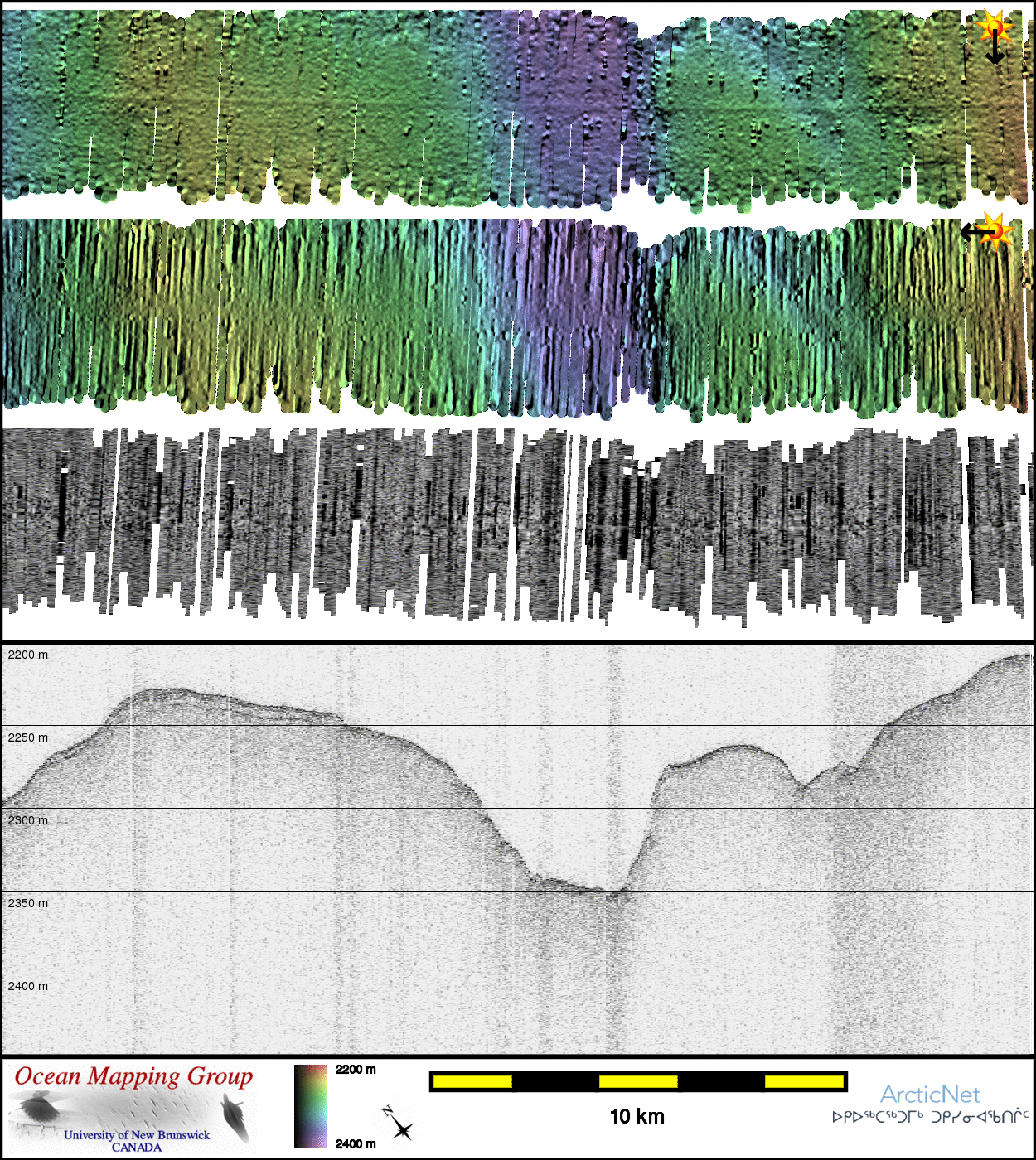Click the Inuktitut syllabics text under ArcticNet
Image resolution: width=1036 pixels, height=1160 pixels.
coord(929,1117)
